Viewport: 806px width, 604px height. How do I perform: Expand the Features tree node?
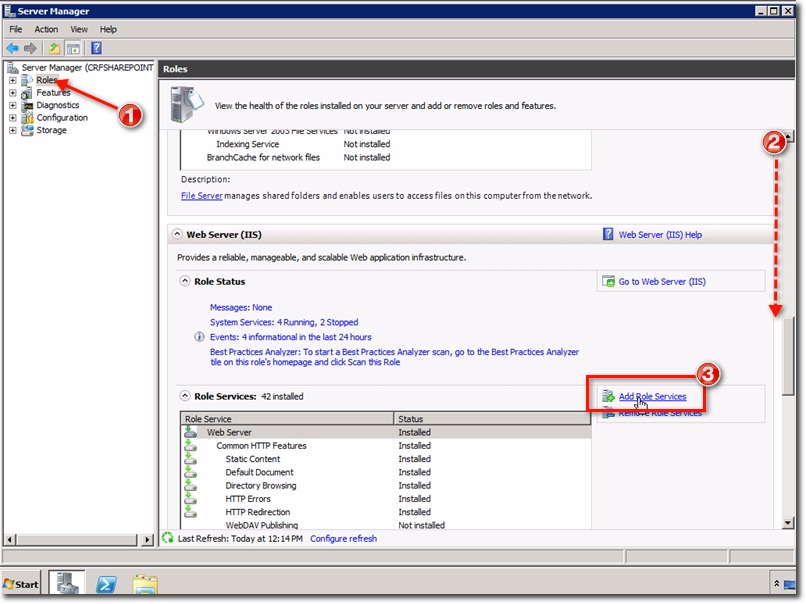pos(14,92)
